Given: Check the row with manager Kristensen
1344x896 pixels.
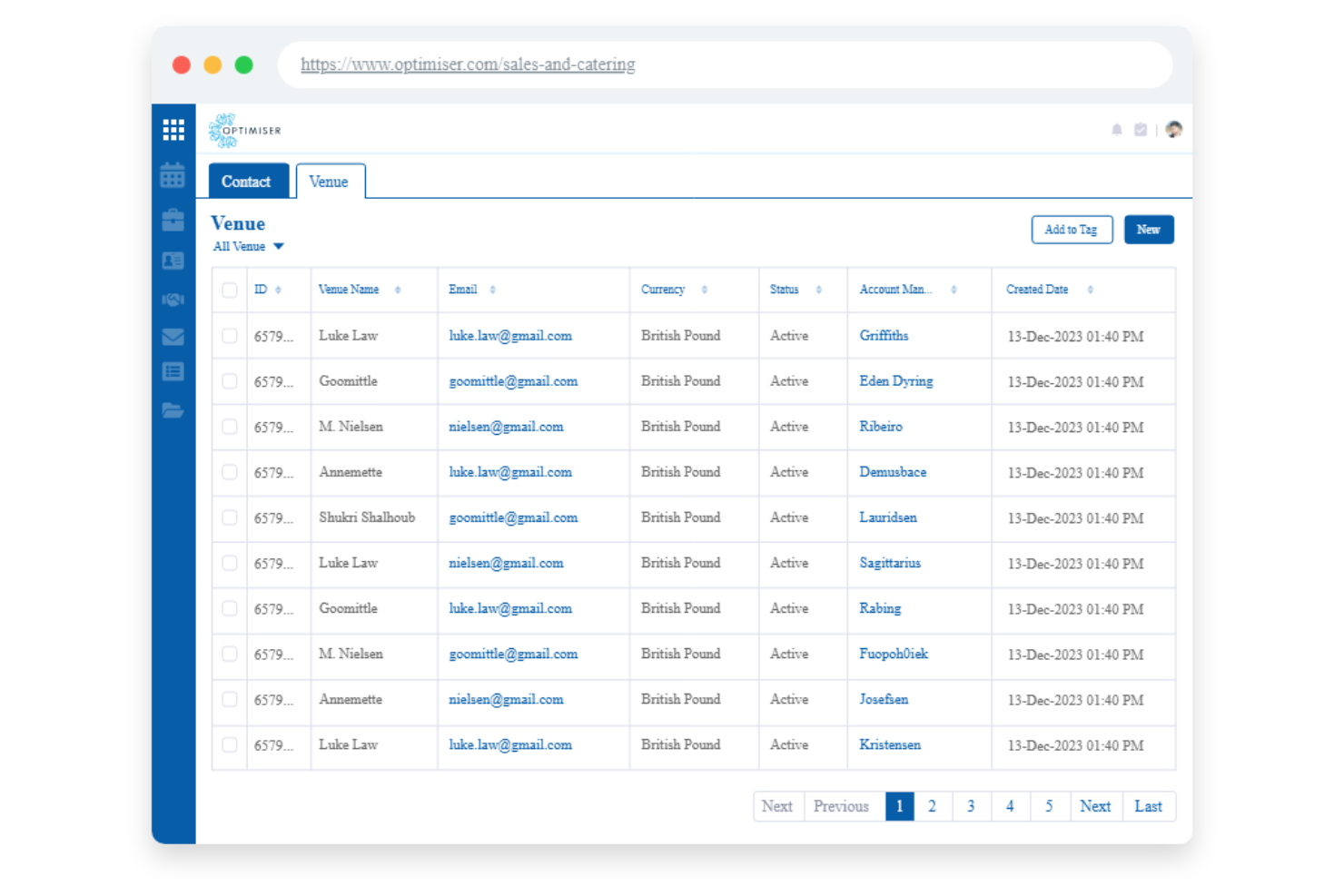Looking at the screenshot, I should pos(230,744).
